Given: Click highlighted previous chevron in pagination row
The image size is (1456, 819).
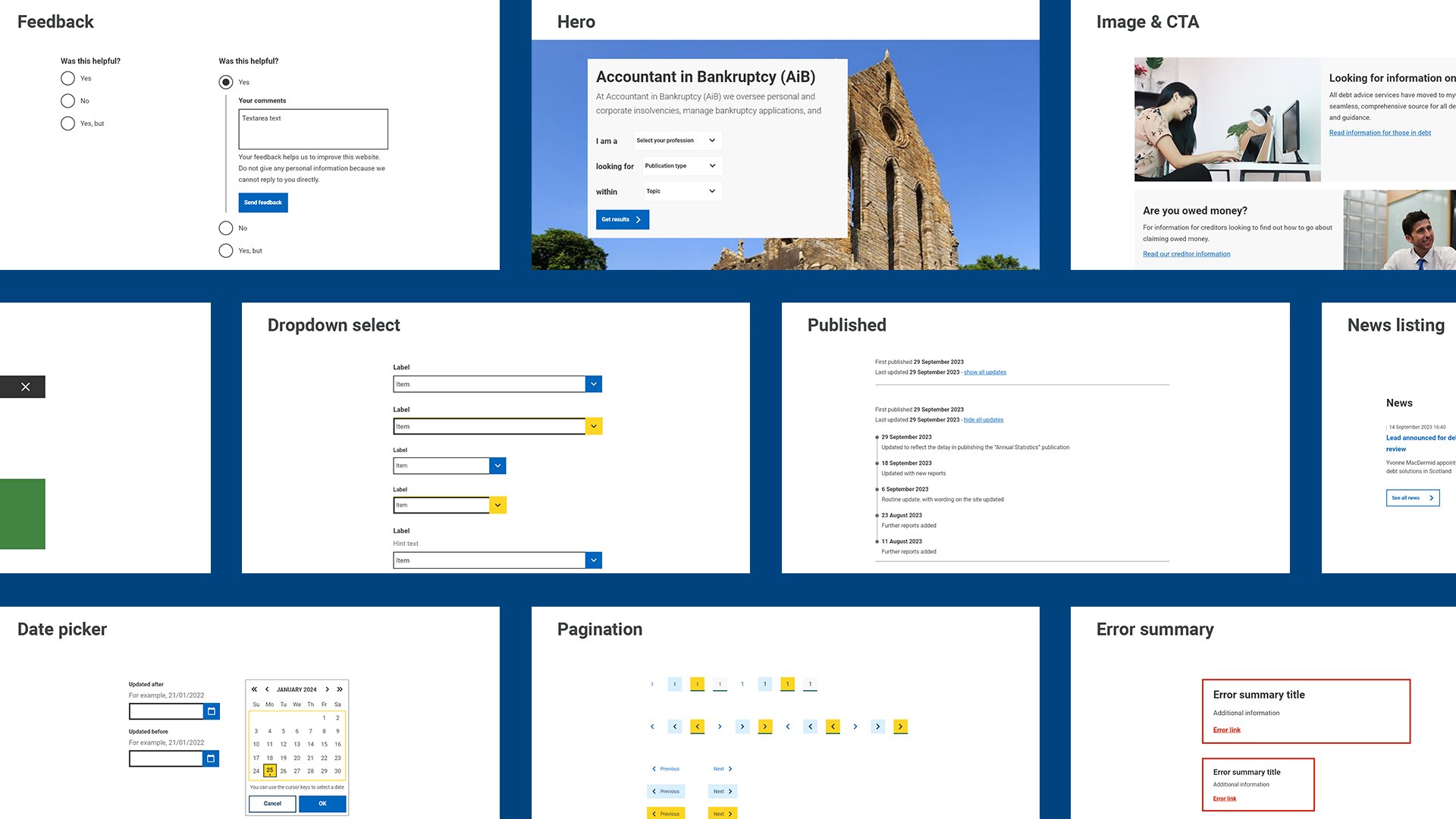Looking at the screenshot, I should [697, 726].
